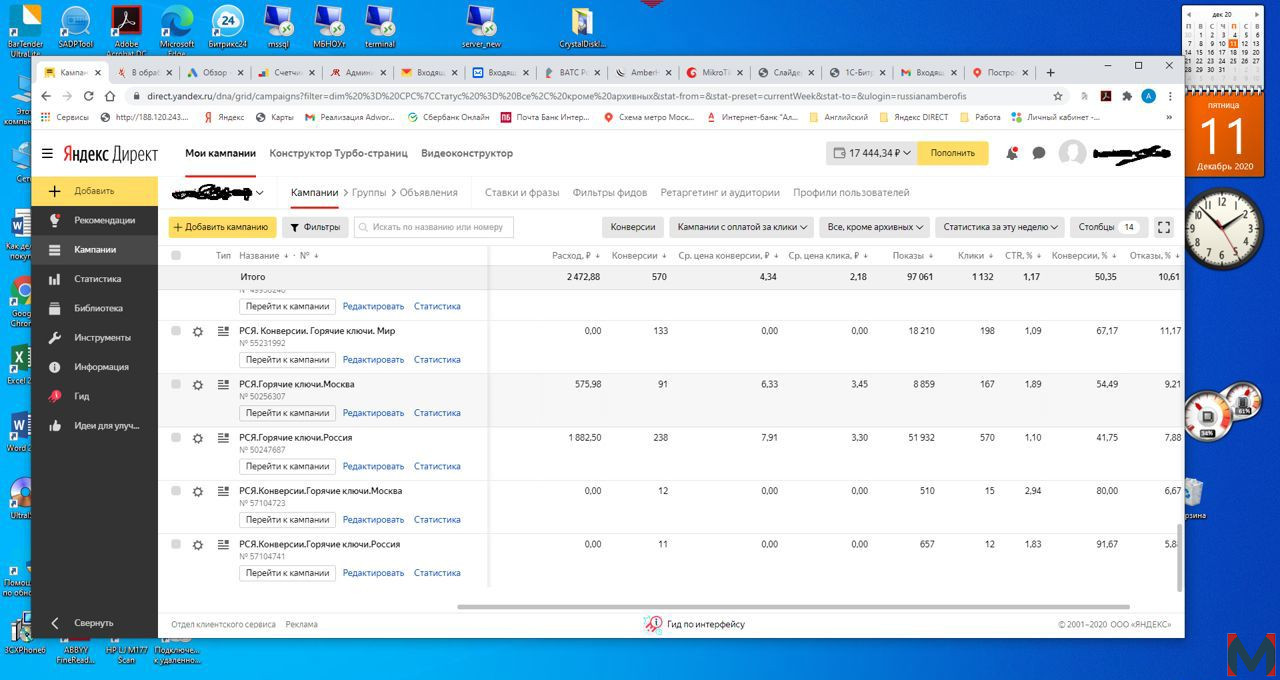Check box for РСЯ.Конверсии.Горячие ключи.Россия
Viewport: 1280px width, 680px height.
tap(176, 544)
